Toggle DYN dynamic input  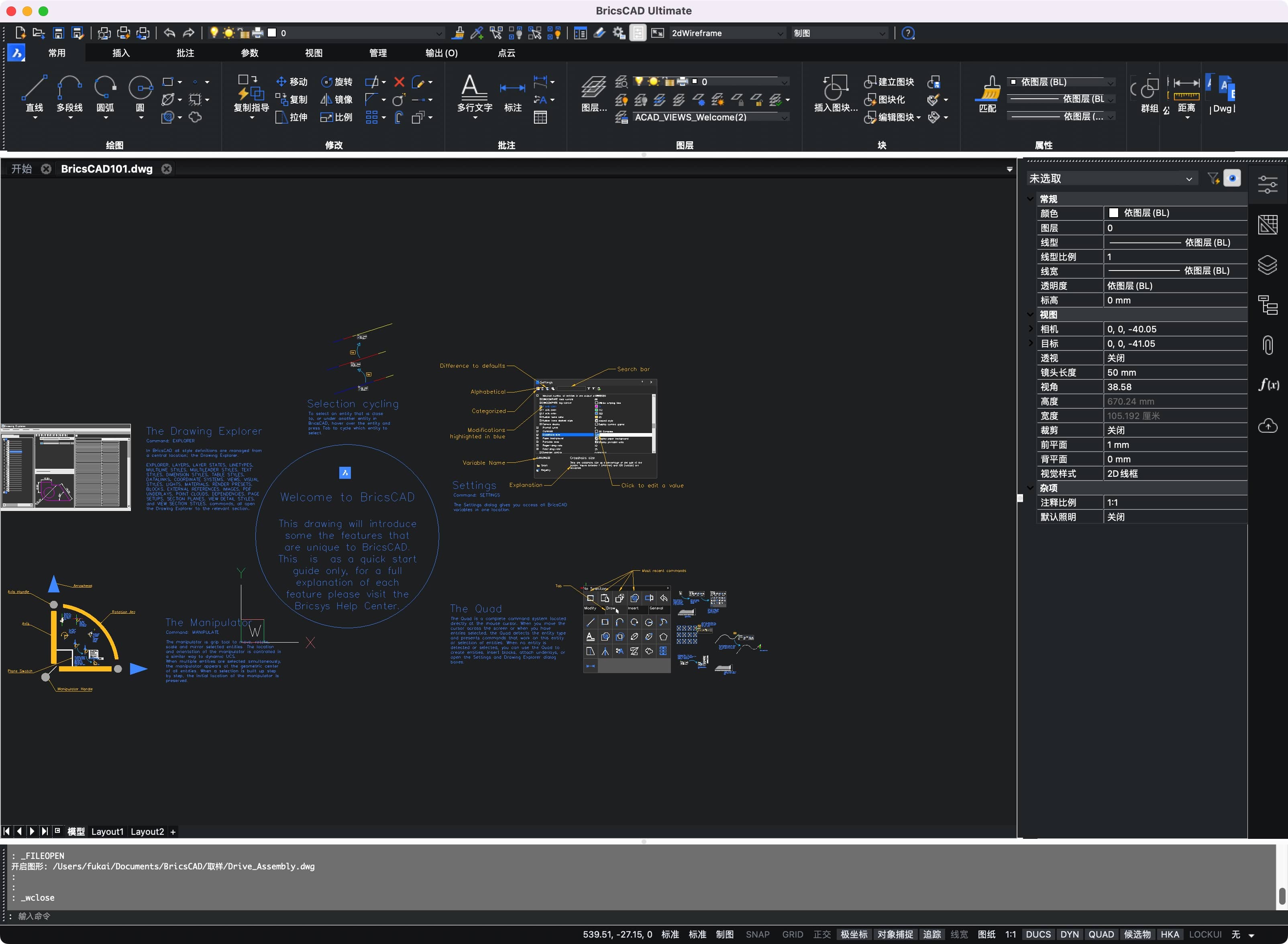[1069, 934]
